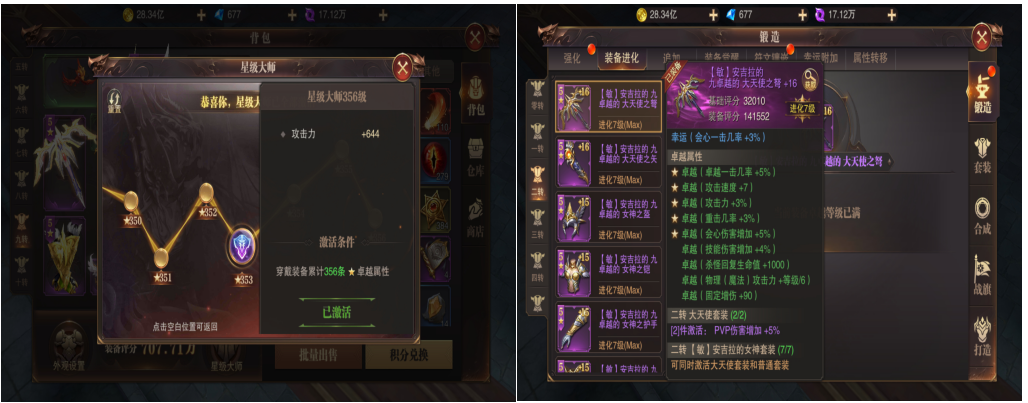The width and height of the screenshot is (1028, 403).
Task: Select the 二转 rebirth category
Action: coord(538,182)
